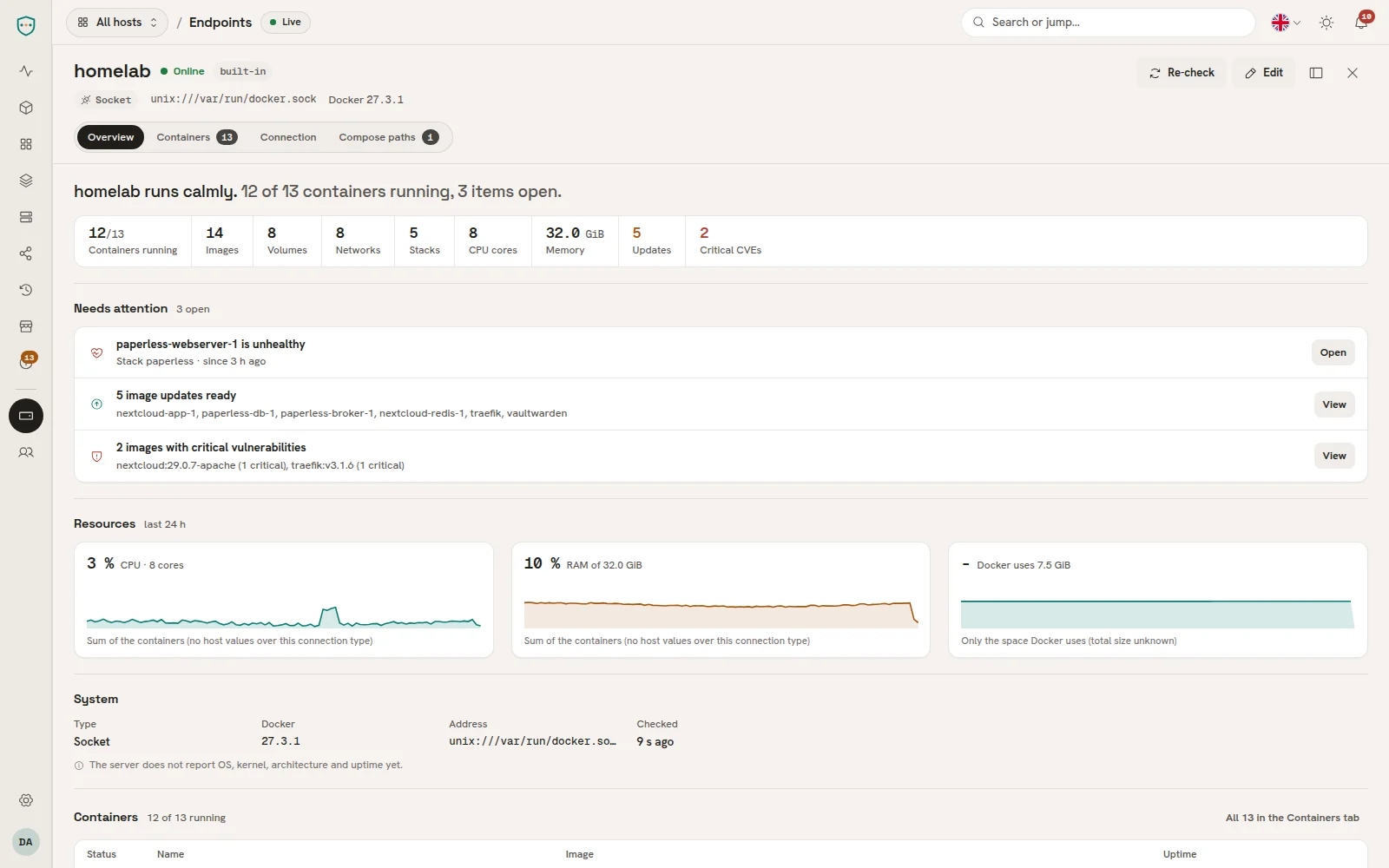This screenshot has height=868, width=1389.
Task: Open notifications bell with 10 badge
Action: 1361,23
